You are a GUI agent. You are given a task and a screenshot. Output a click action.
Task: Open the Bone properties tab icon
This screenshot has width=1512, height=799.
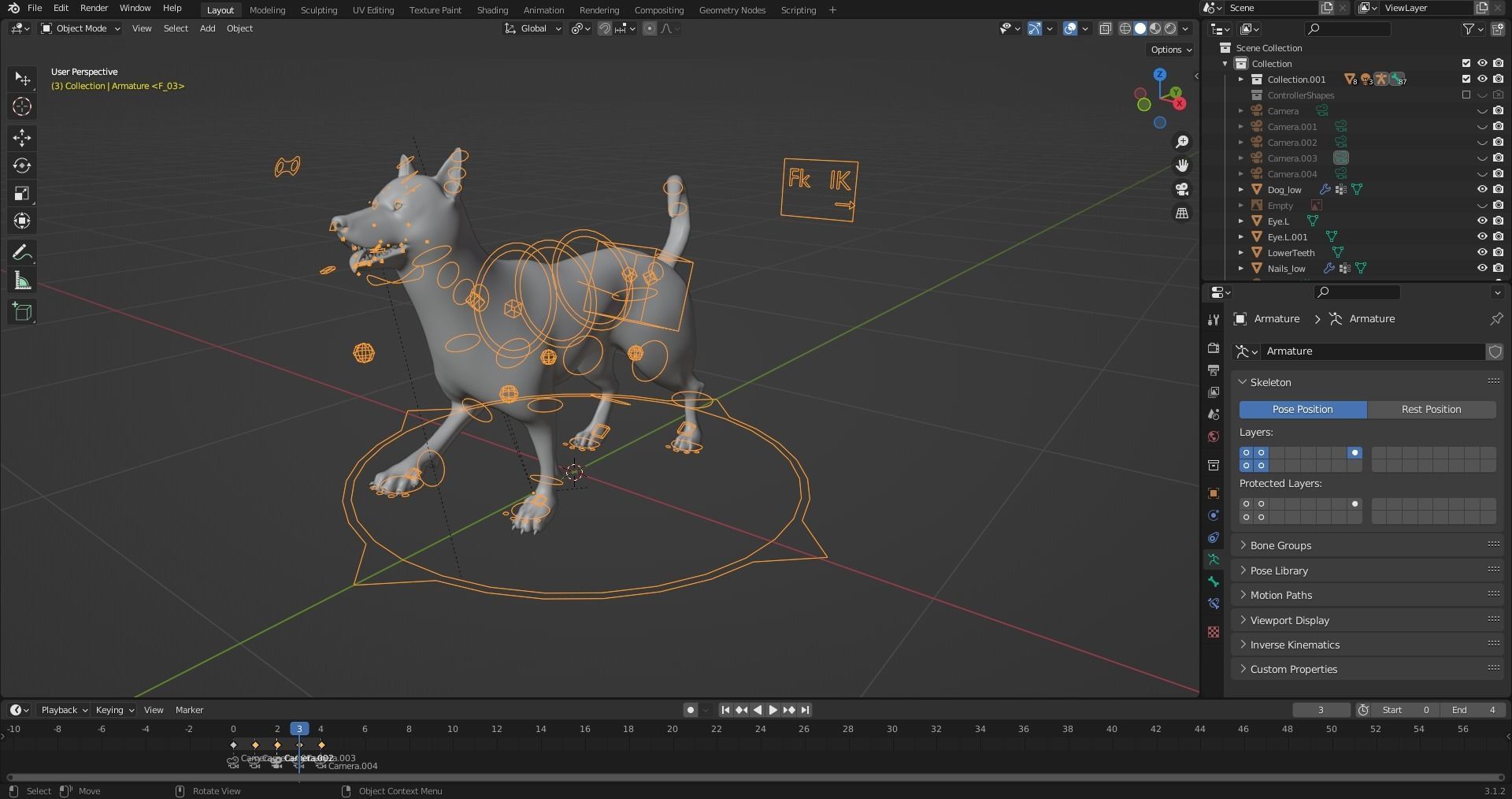coord(1214,582)
